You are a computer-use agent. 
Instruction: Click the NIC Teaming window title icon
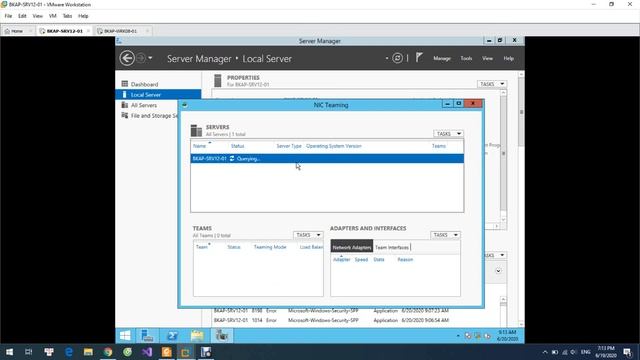184,105
